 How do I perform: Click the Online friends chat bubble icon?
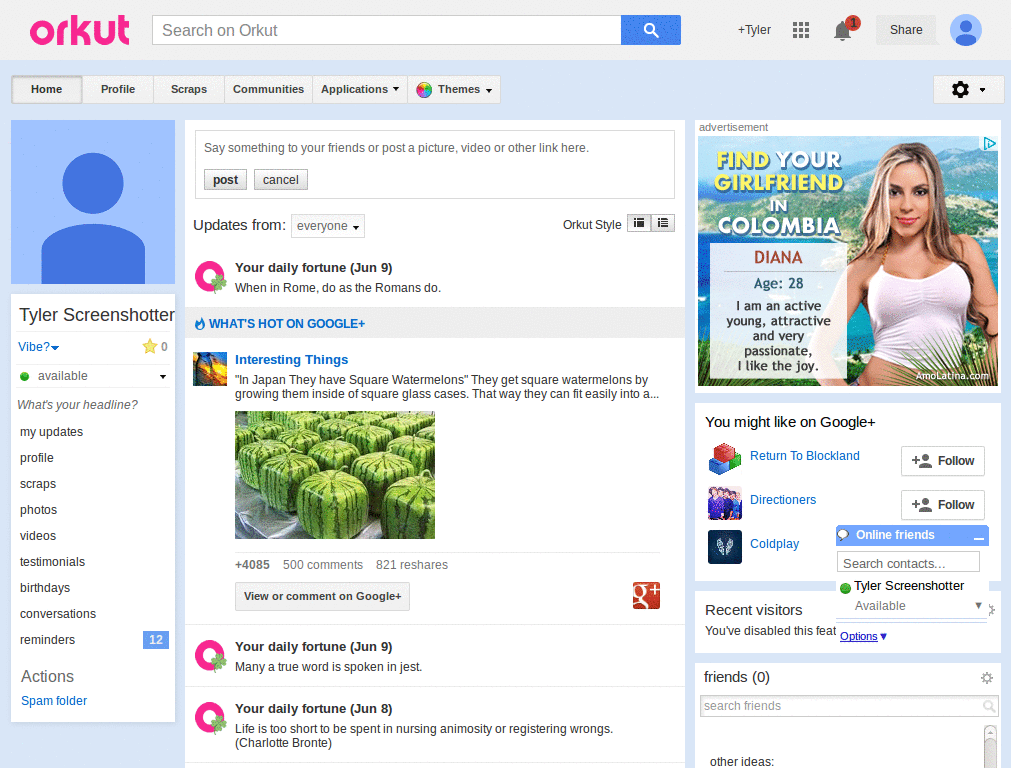tap(844, 535)
